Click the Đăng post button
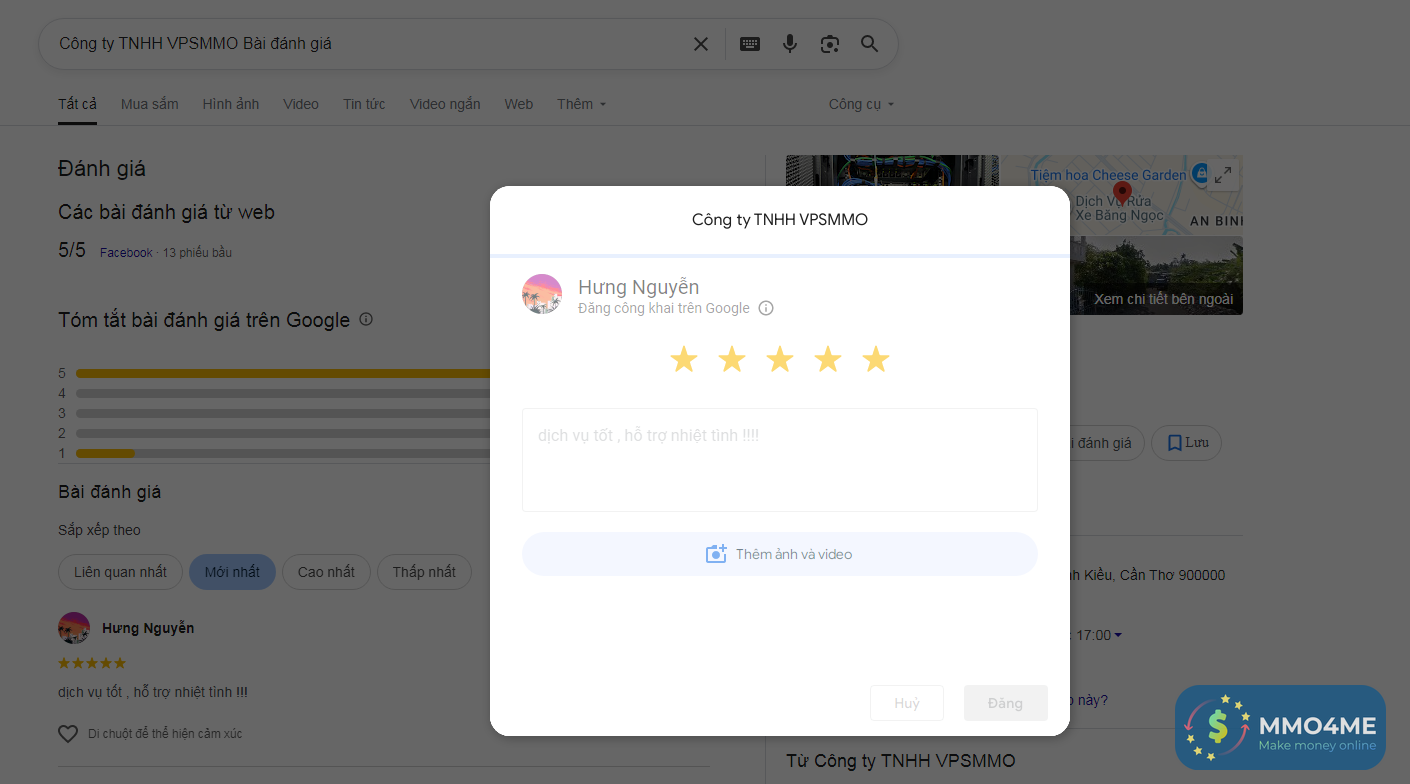 coord(1005,703)
